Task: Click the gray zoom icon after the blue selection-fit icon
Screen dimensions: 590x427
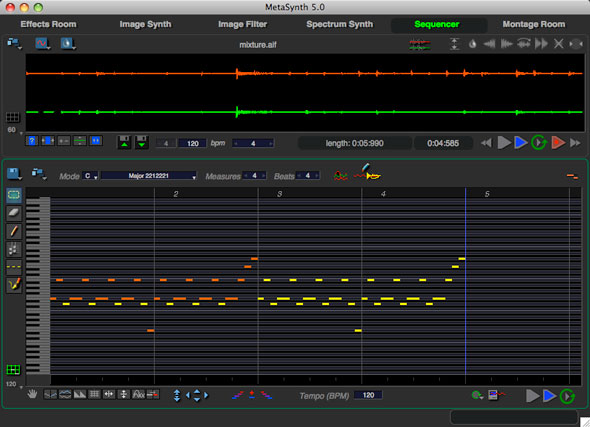Action: (x=64, y=141)
